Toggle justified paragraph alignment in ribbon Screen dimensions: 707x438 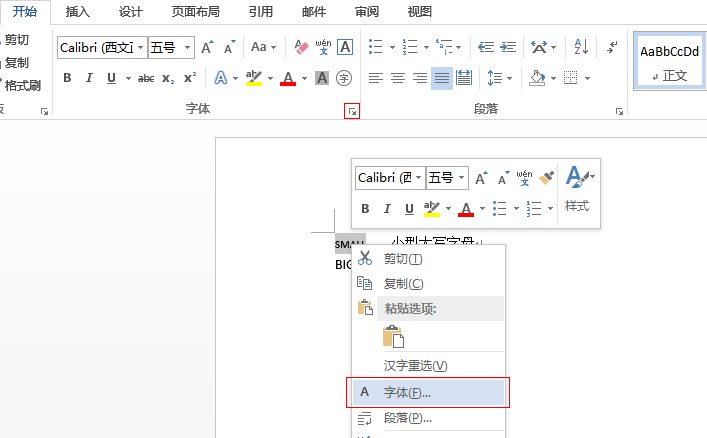(441, 78)
